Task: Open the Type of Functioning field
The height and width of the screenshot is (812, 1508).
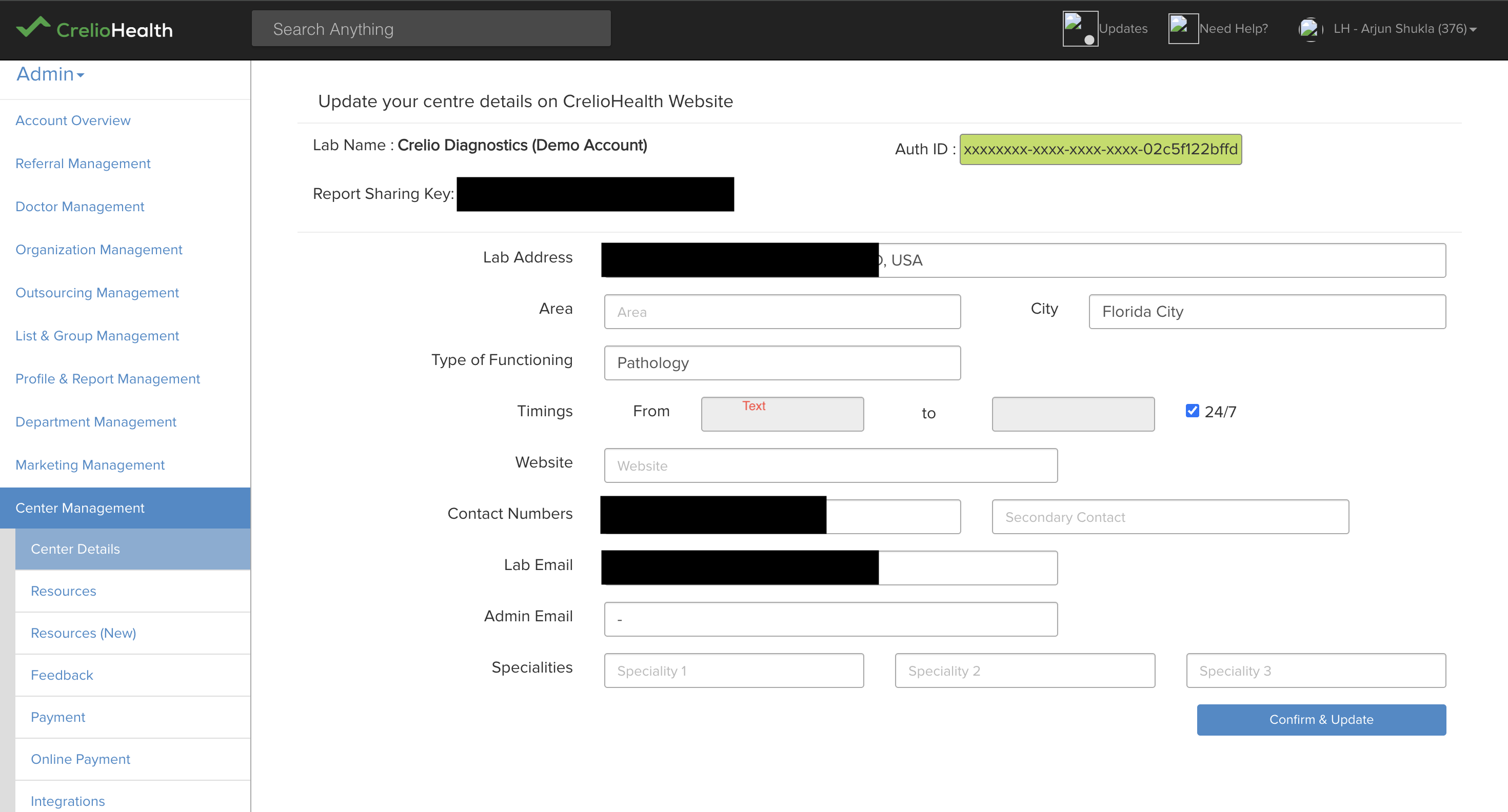Action: pos(782,363)
